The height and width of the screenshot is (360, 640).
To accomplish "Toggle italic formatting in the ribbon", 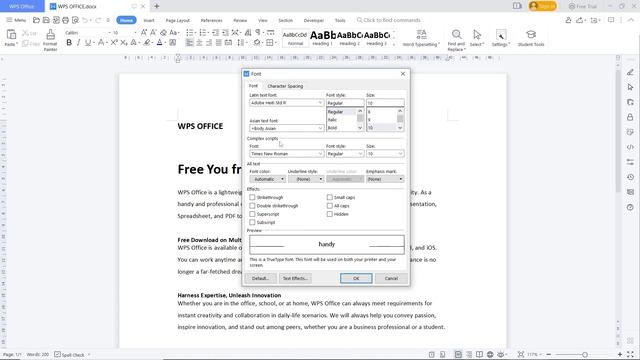I will click(x=78, y=42).
